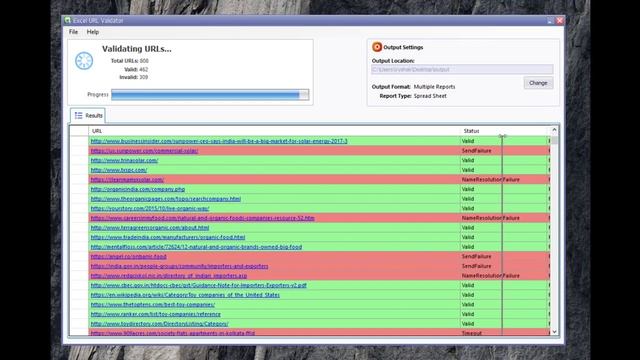Open the thetoptens.com best-toy-companies link
This screenshot has width=640, height=360.
click(153, 304)
